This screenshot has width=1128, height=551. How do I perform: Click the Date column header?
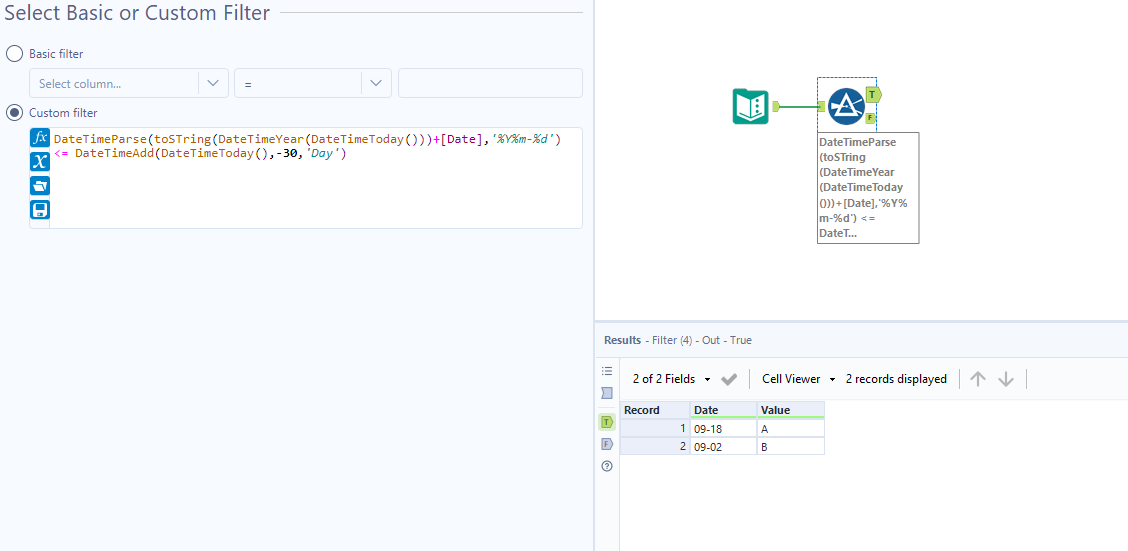coord(722,410)
